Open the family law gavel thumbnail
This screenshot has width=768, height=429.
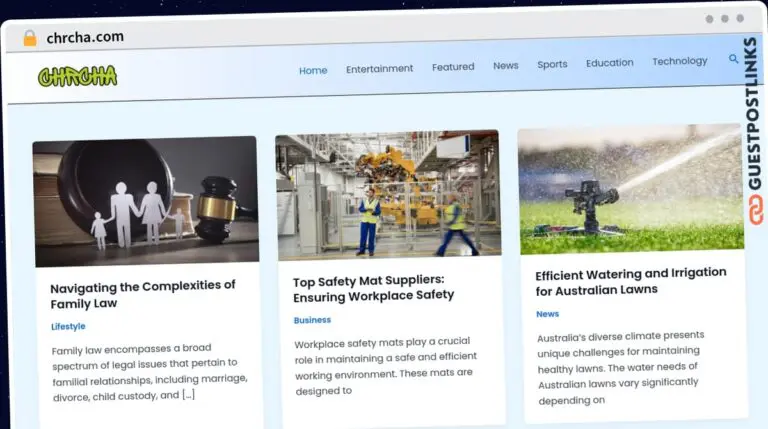[146, 201]
